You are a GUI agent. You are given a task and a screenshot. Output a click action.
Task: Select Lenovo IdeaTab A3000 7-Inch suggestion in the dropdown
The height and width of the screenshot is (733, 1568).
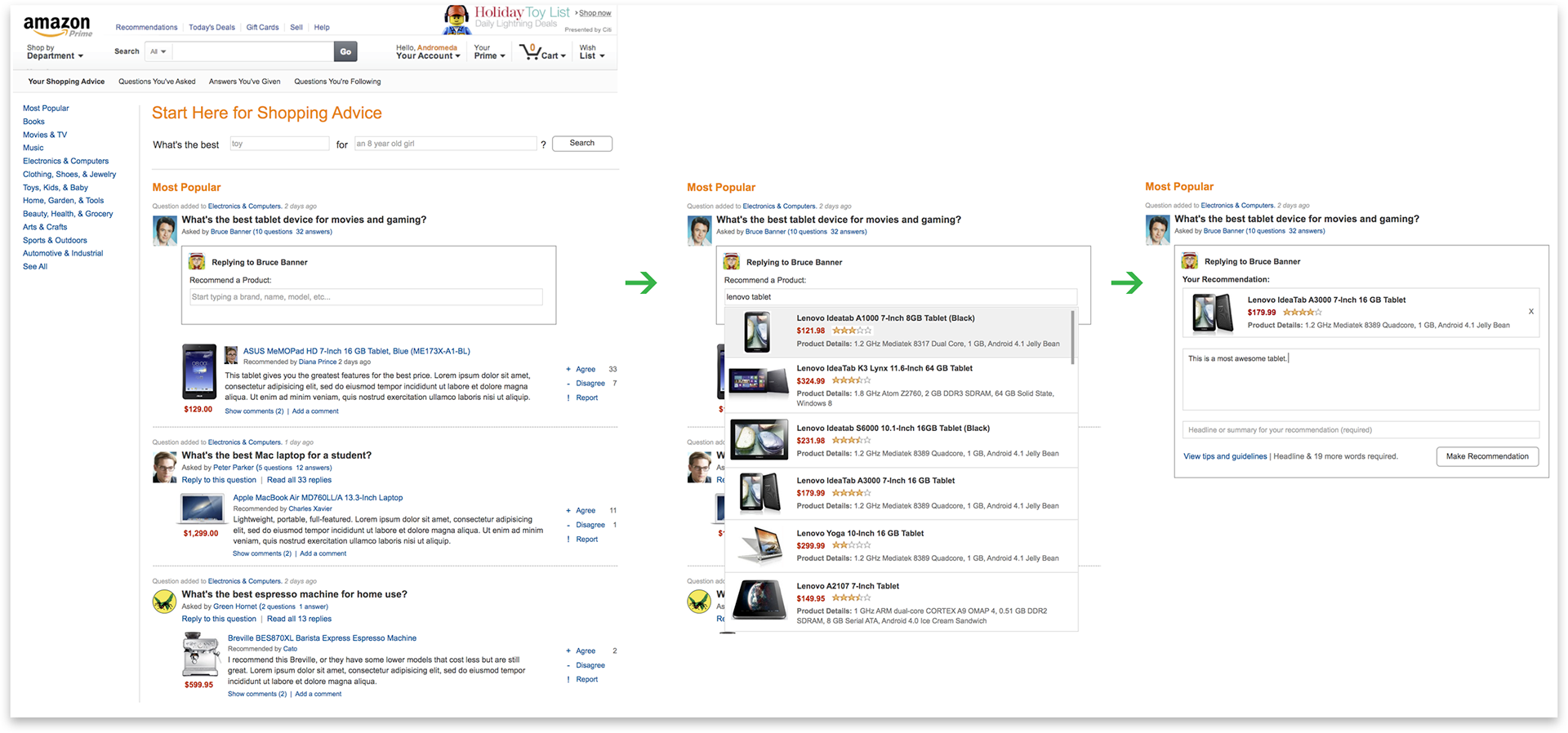click(x=901, y=494)
